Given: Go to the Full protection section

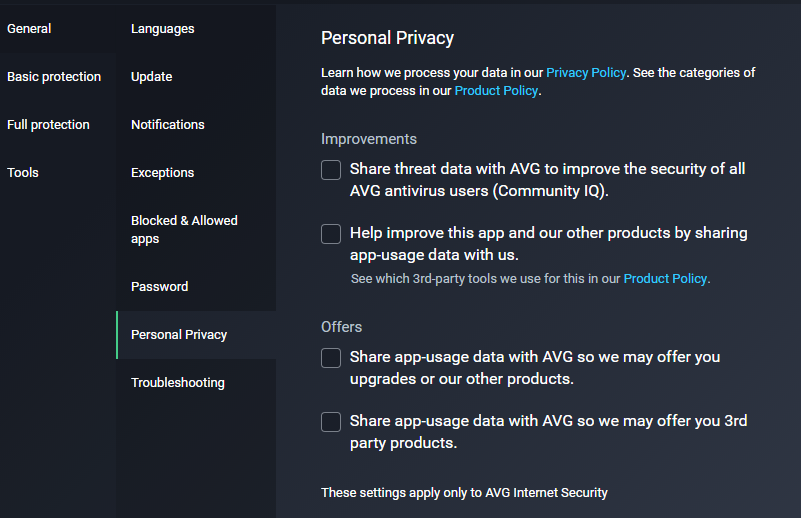Looking at the screenshot, I should click(48, 125).
